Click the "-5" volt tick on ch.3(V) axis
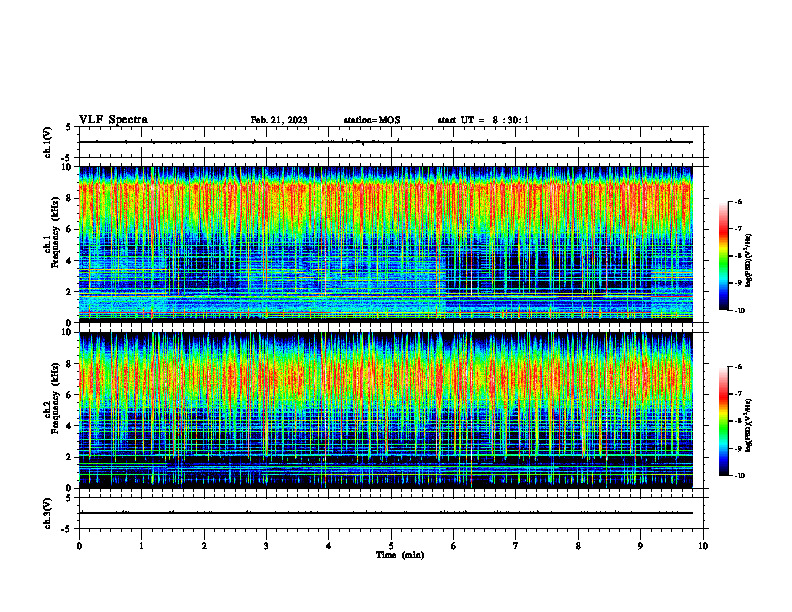This screenshot has height=612, width=792. pos(66,529)
